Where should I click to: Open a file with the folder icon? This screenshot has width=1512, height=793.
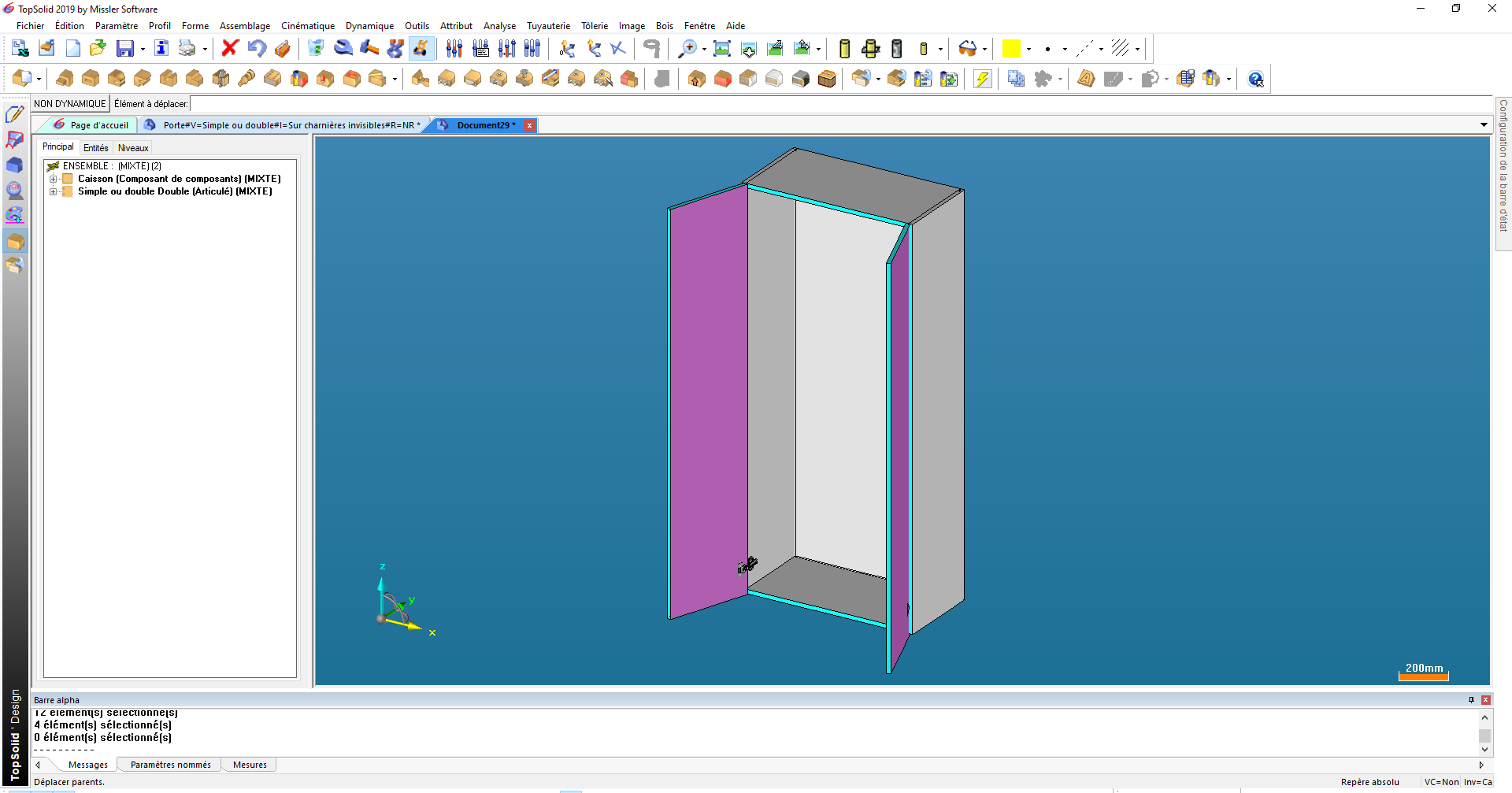pos(98,49)
